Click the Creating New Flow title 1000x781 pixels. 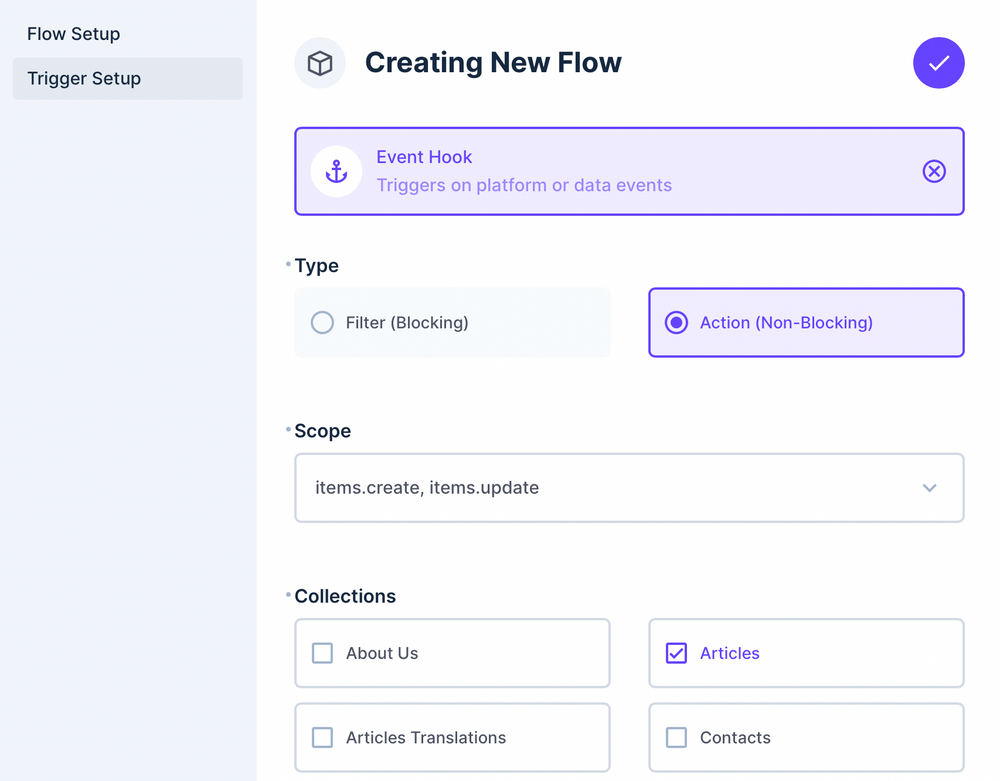point(493,62)
